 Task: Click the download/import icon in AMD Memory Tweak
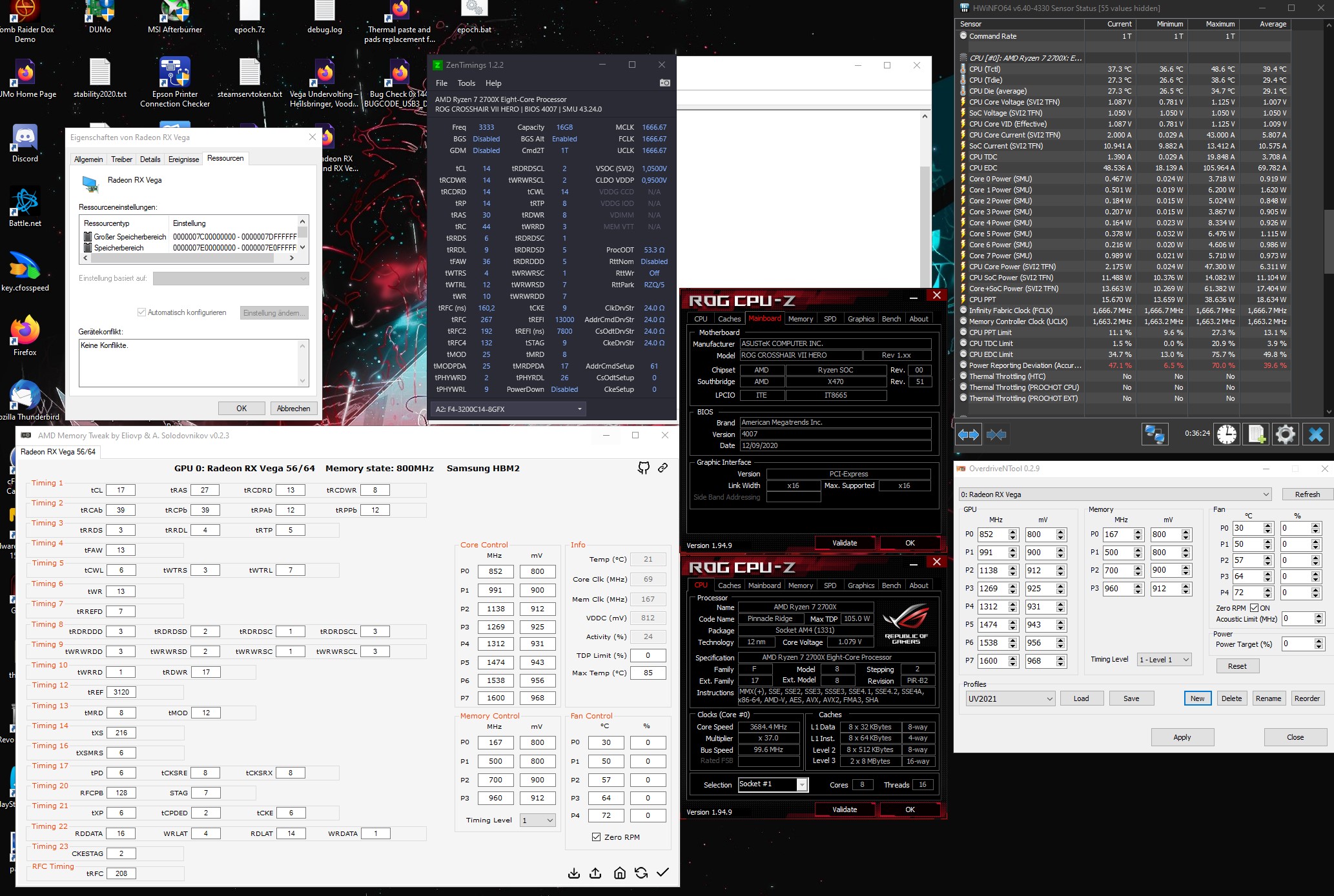click(573, 873)
